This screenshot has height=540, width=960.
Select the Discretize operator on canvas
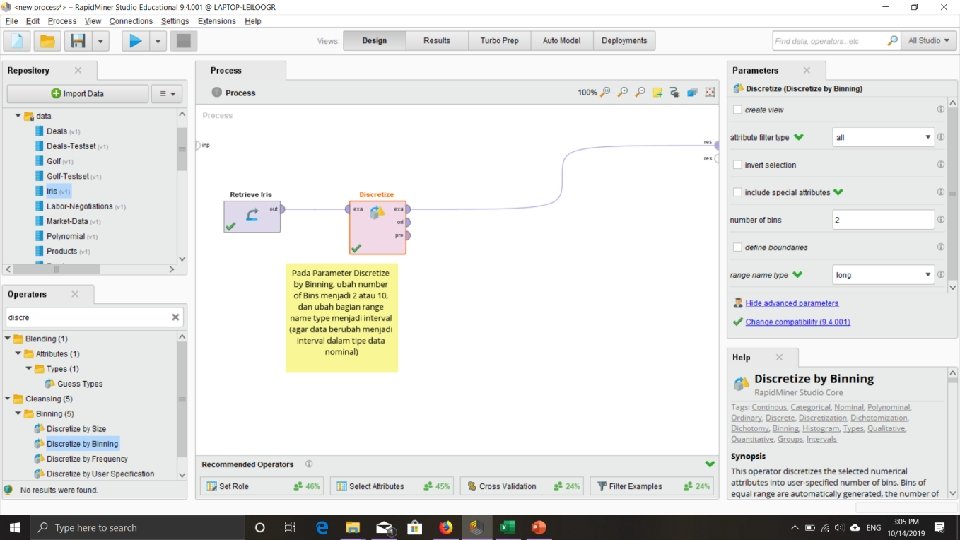(377, 227)
